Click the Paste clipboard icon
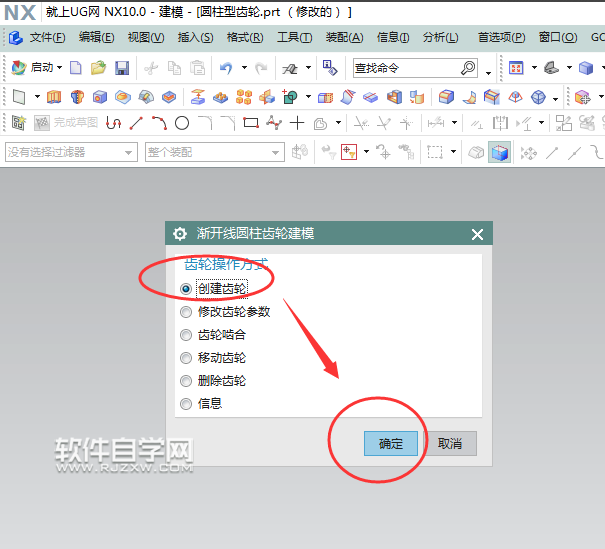This screenshot has height=549, width=605. 197,68
